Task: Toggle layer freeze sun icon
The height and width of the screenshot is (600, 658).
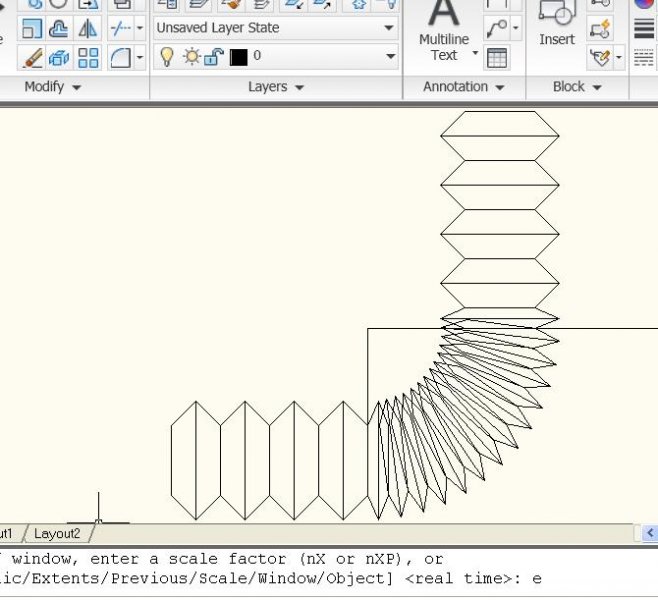Action: pos(190,57)
